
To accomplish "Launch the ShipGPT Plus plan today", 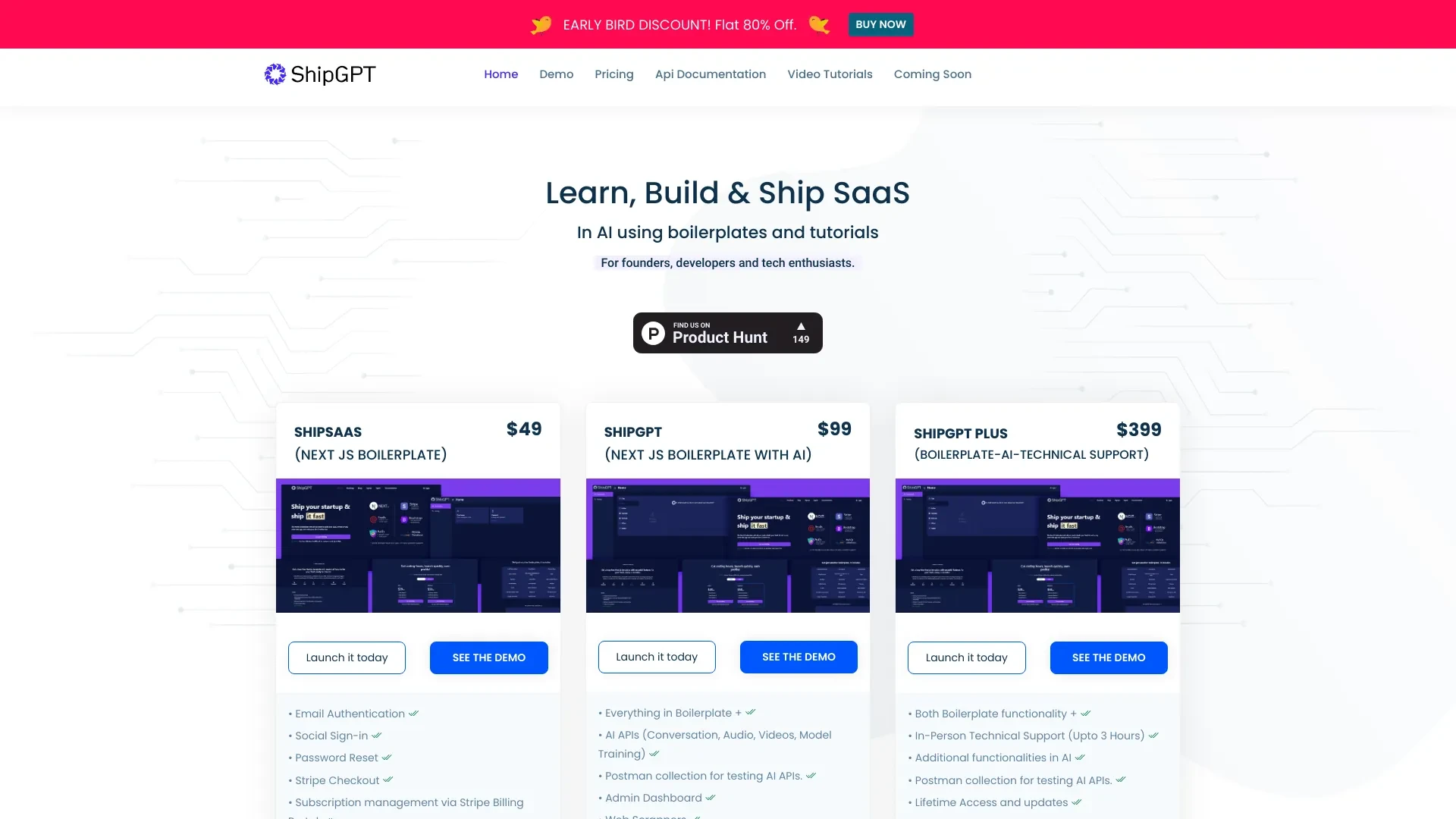I will [966, 657].
